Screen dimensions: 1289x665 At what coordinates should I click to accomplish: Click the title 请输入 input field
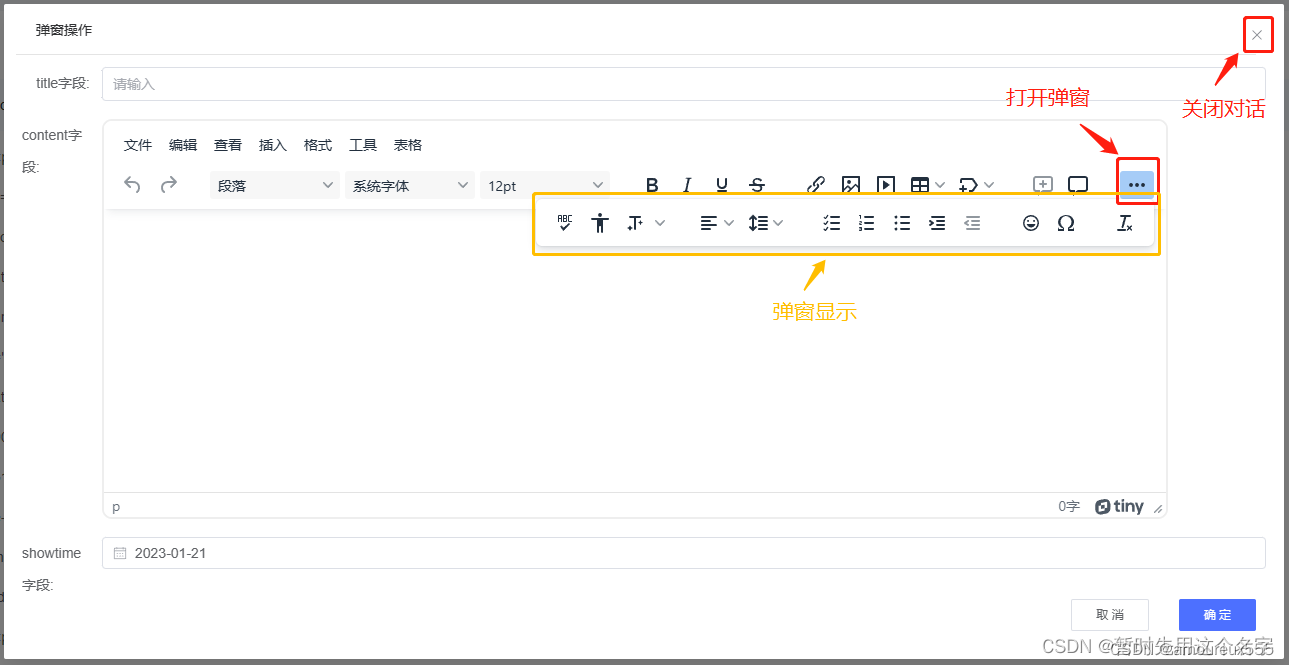click(x=400, y=82)
